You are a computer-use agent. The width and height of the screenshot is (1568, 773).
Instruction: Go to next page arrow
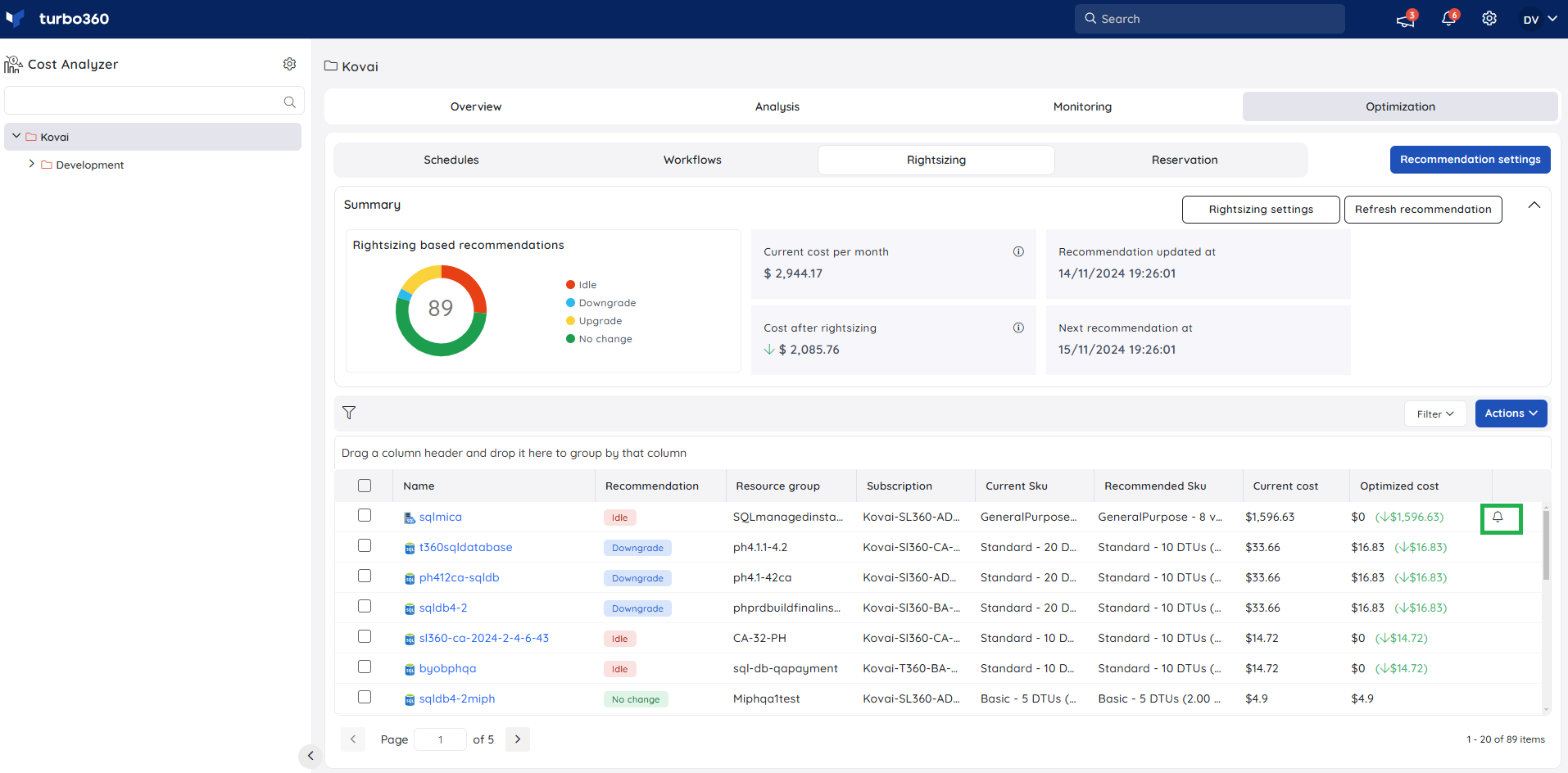[x=518, y=739]
